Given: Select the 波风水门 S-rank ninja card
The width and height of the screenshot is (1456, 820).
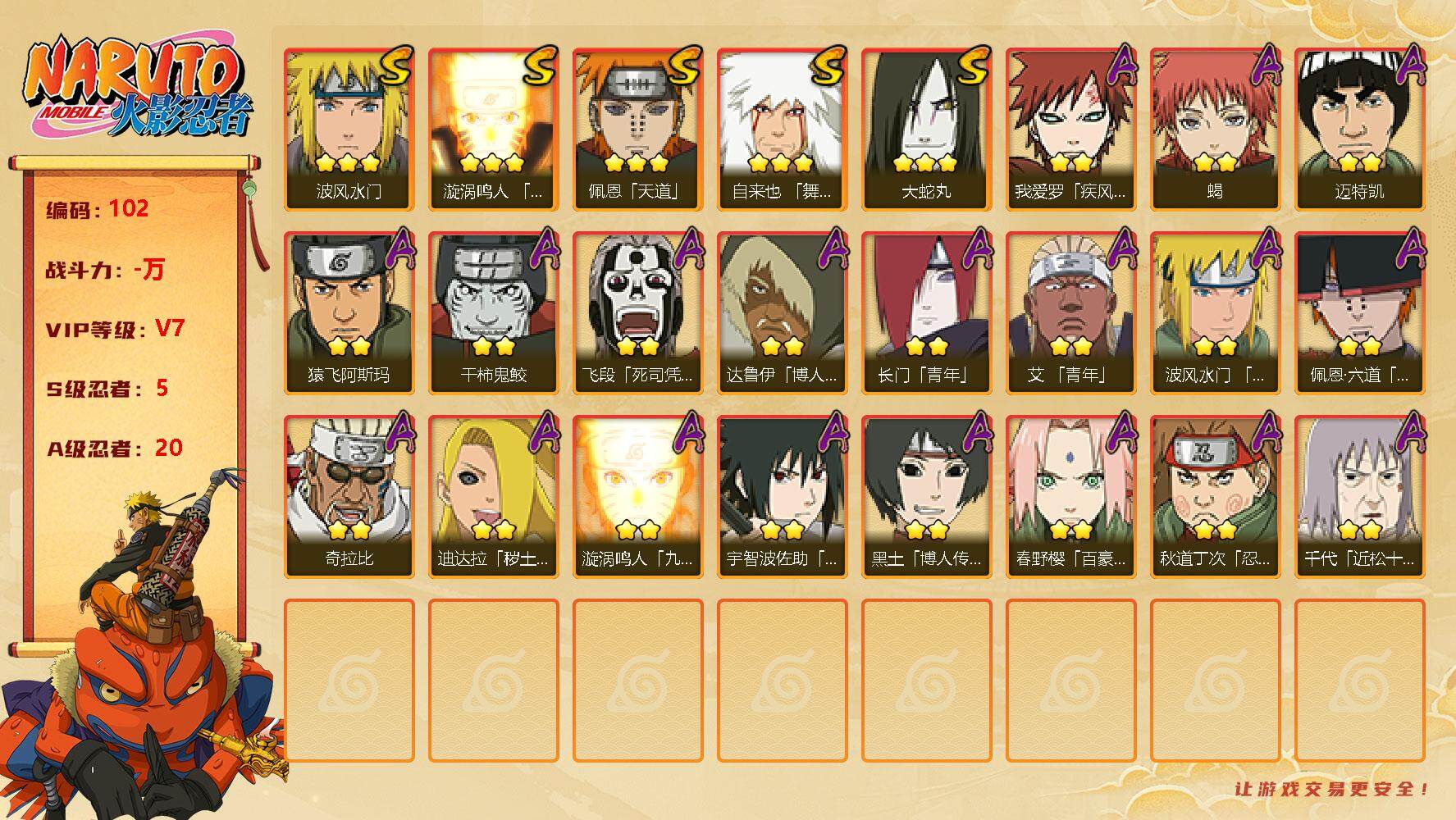Looking at the screenshot, I should pos(349,129).
